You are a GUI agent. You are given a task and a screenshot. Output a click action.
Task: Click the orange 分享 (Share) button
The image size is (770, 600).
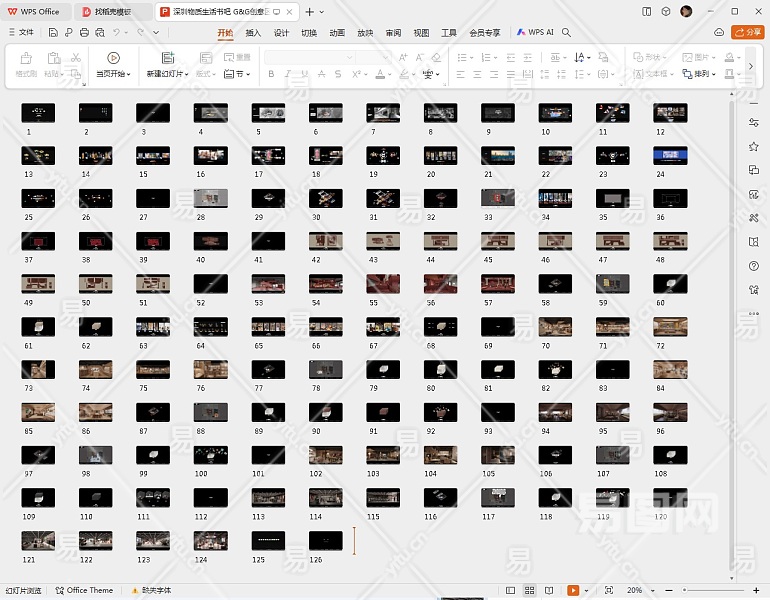[x=746, y=32]
